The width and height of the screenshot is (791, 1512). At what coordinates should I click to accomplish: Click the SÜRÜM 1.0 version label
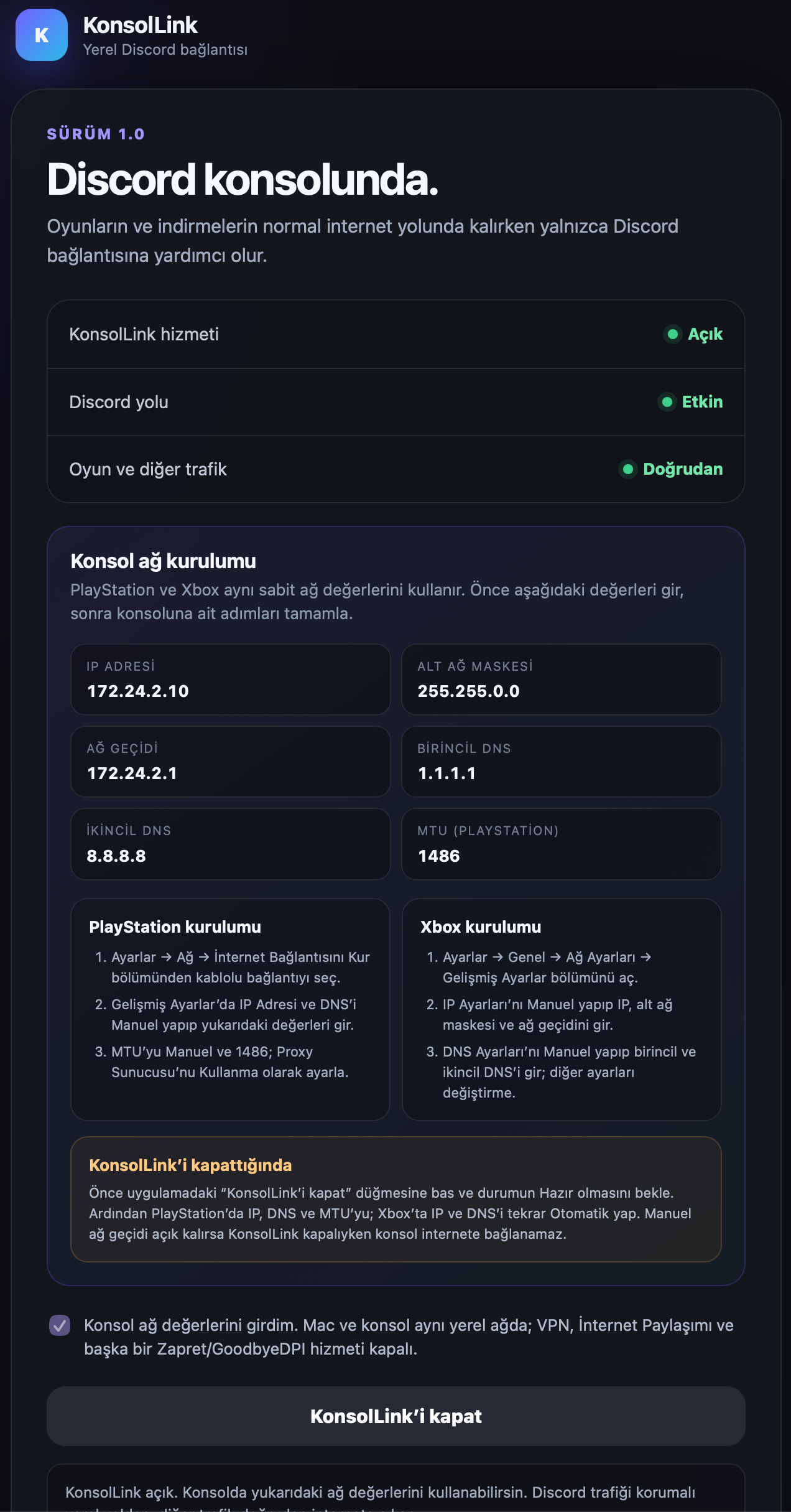[96, 134]
